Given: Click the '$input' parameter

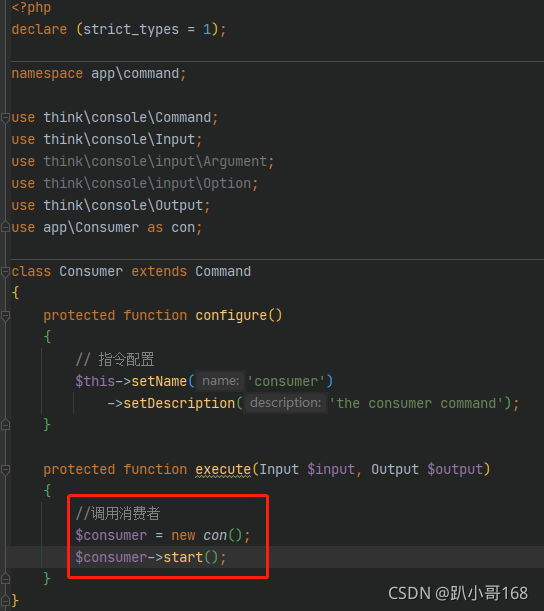Looking at the screenshot, I should coord(331,470).
